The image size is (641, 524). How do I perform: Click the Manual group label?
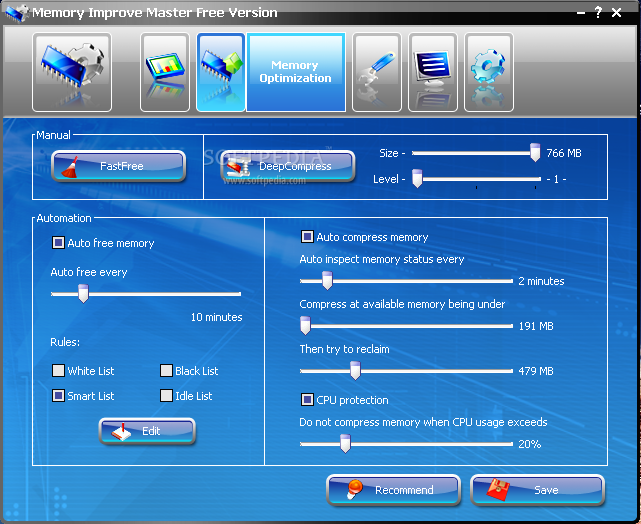[53, 135]
